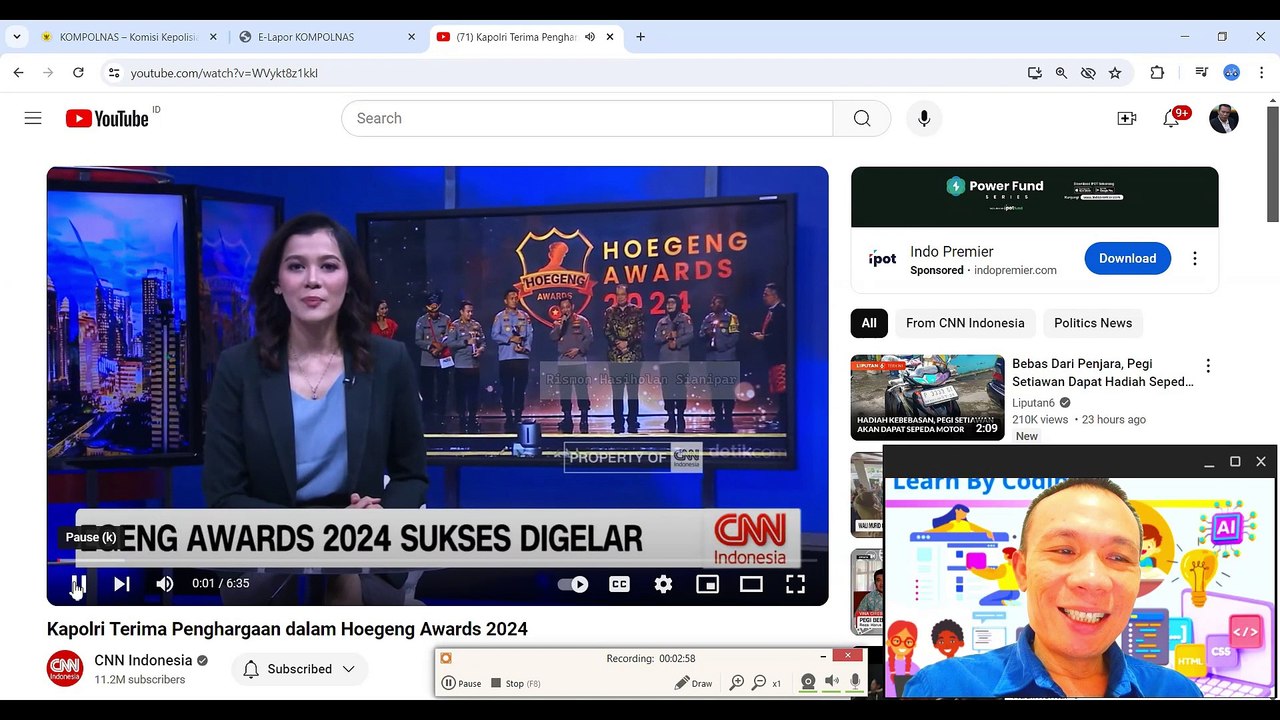Open the YouTube guide hamburger menu
1280x720 pixels.
point(33,118)
